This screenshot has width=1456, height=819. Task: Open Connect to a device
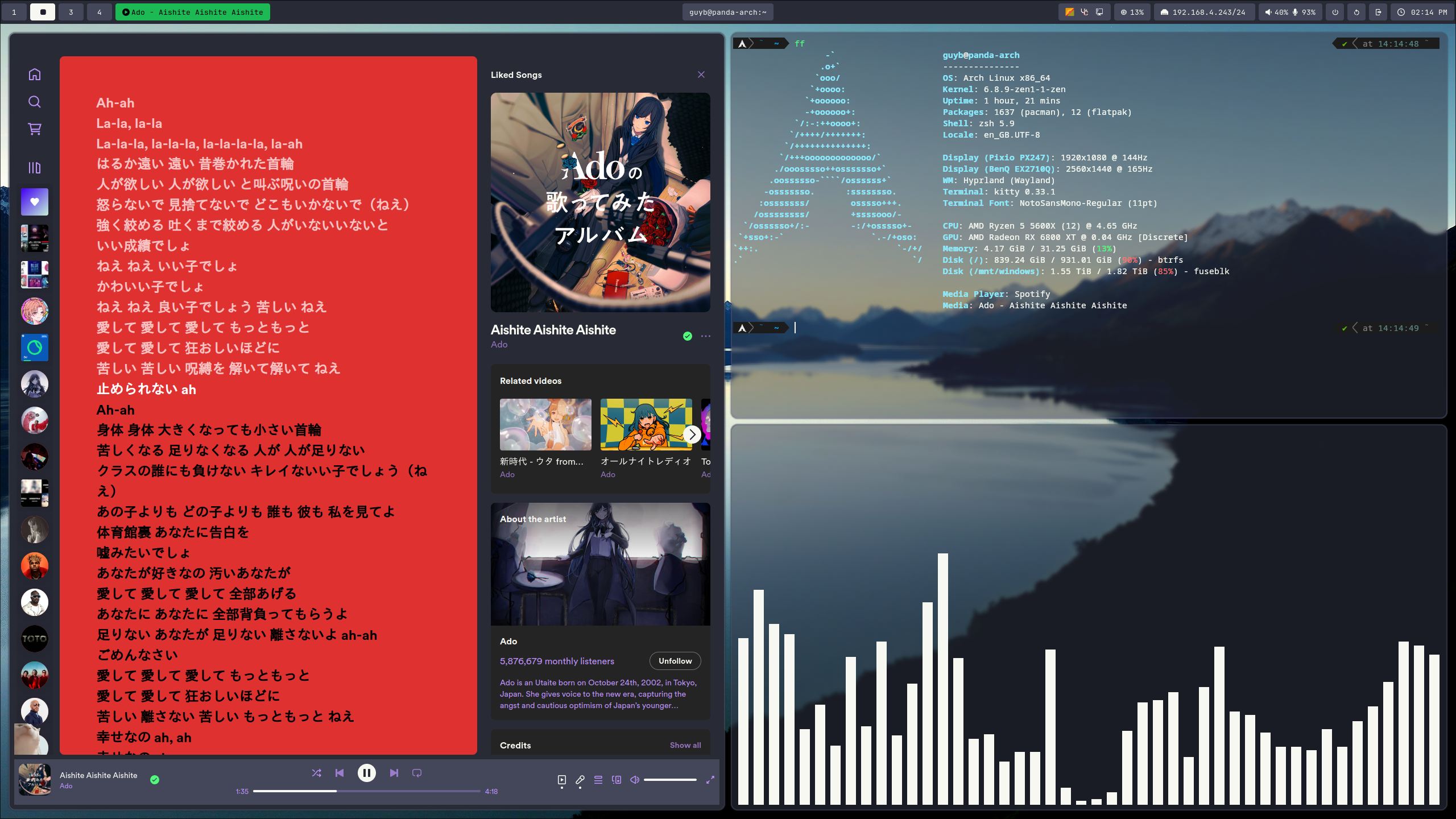pos(617,780)
